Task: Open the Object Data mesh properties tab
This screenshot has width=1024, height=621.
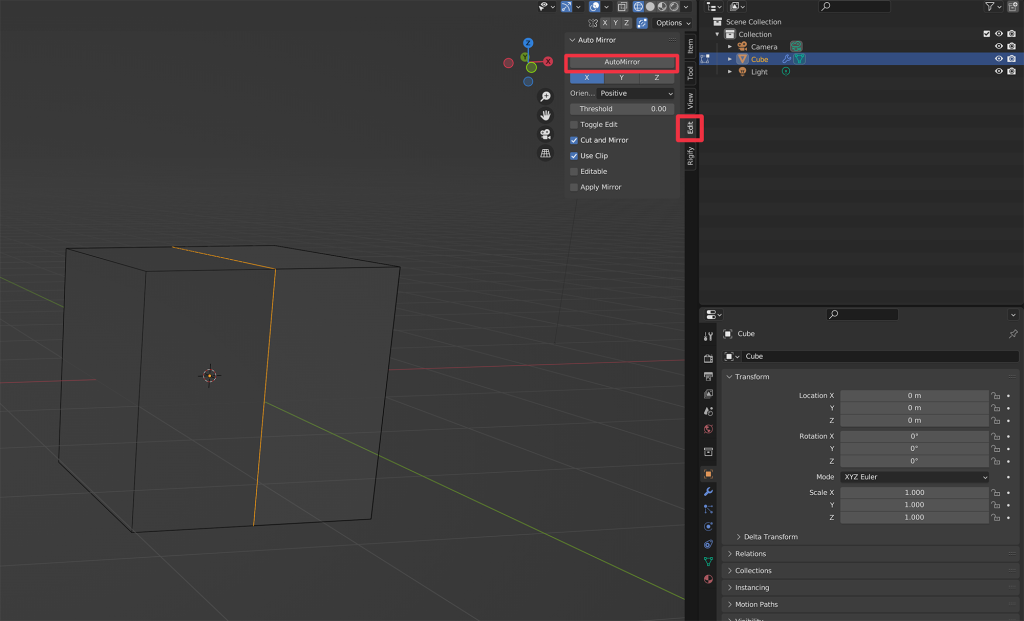Action: point(709,562)
